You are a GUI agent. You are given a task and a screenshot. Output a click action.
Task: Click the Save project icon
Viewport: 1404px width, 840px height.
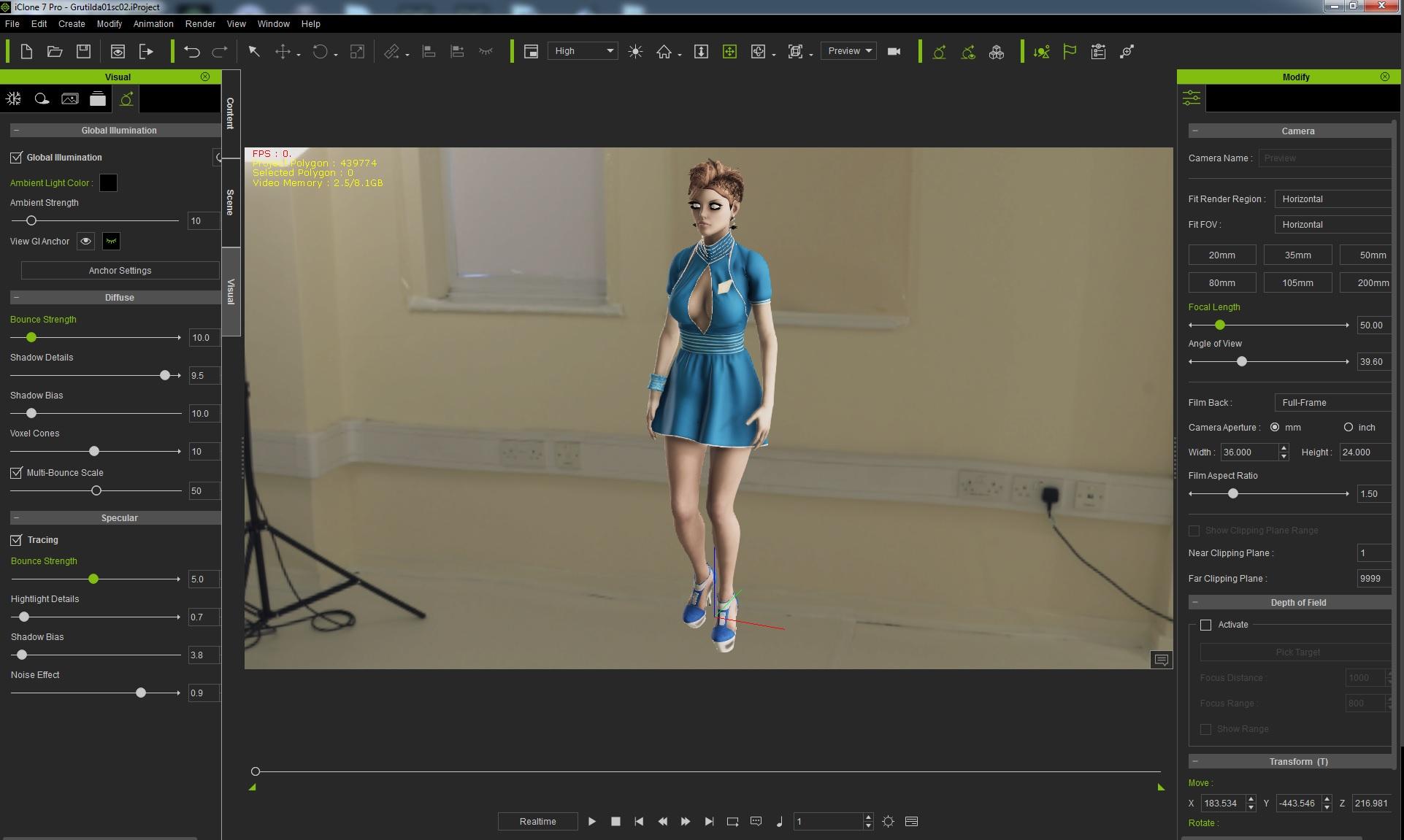pyautogui.click(x=83, y=51)
